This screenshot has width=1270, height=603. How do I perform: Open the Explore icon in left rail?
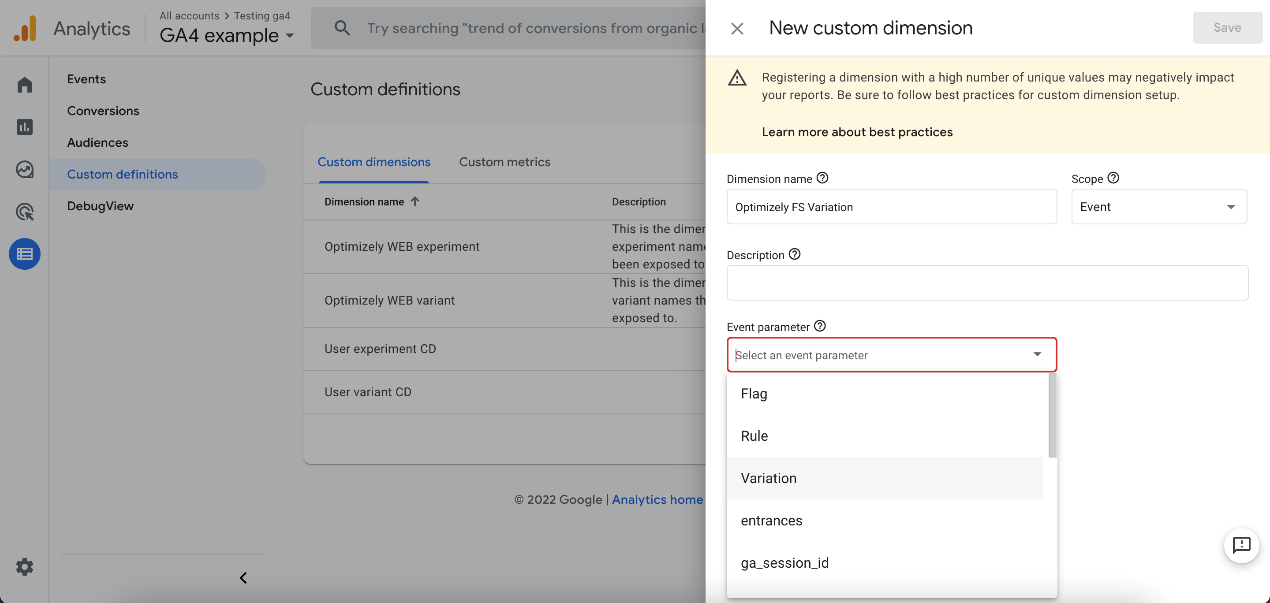click(x=25, y=169)
